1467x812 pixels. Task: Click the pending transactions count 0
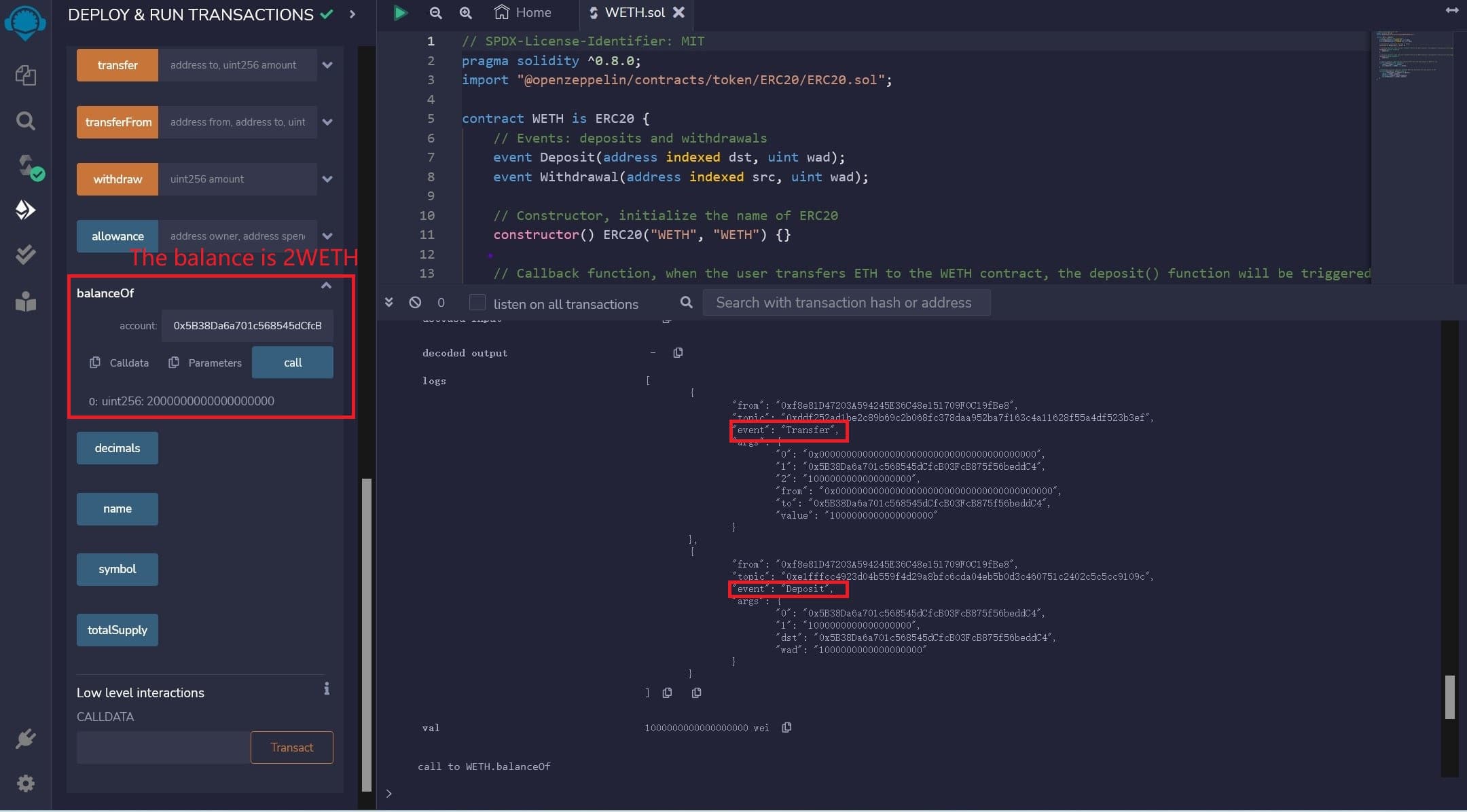point(441,302)
